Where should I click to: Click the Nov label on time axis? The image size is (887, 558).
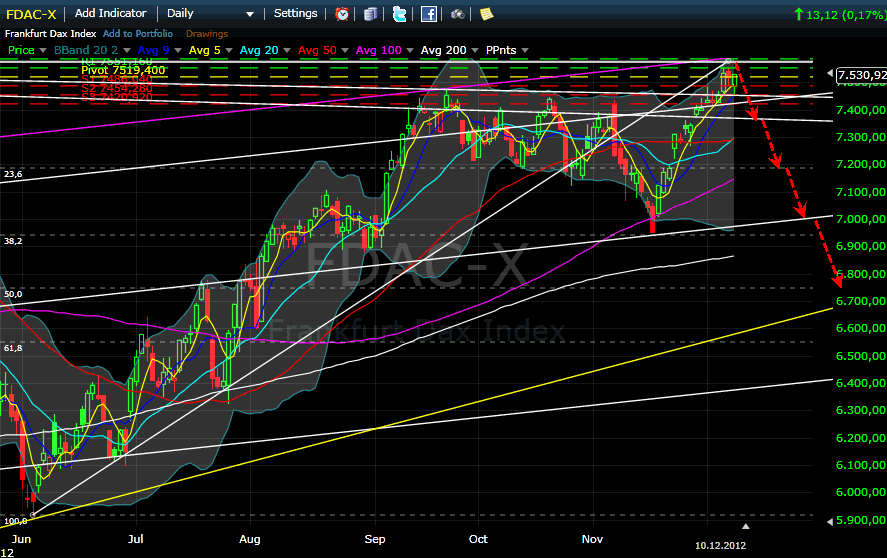[592, 539]
